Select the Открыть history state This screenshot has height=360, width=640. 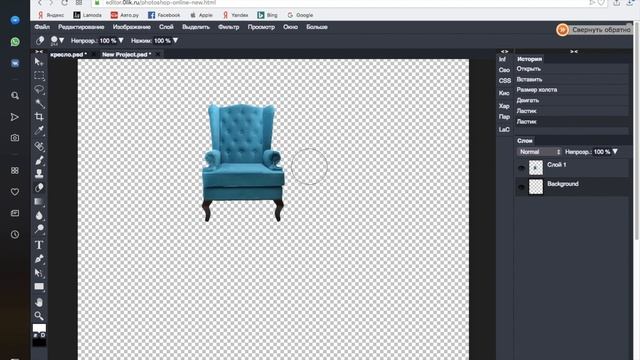pos(572,69)
